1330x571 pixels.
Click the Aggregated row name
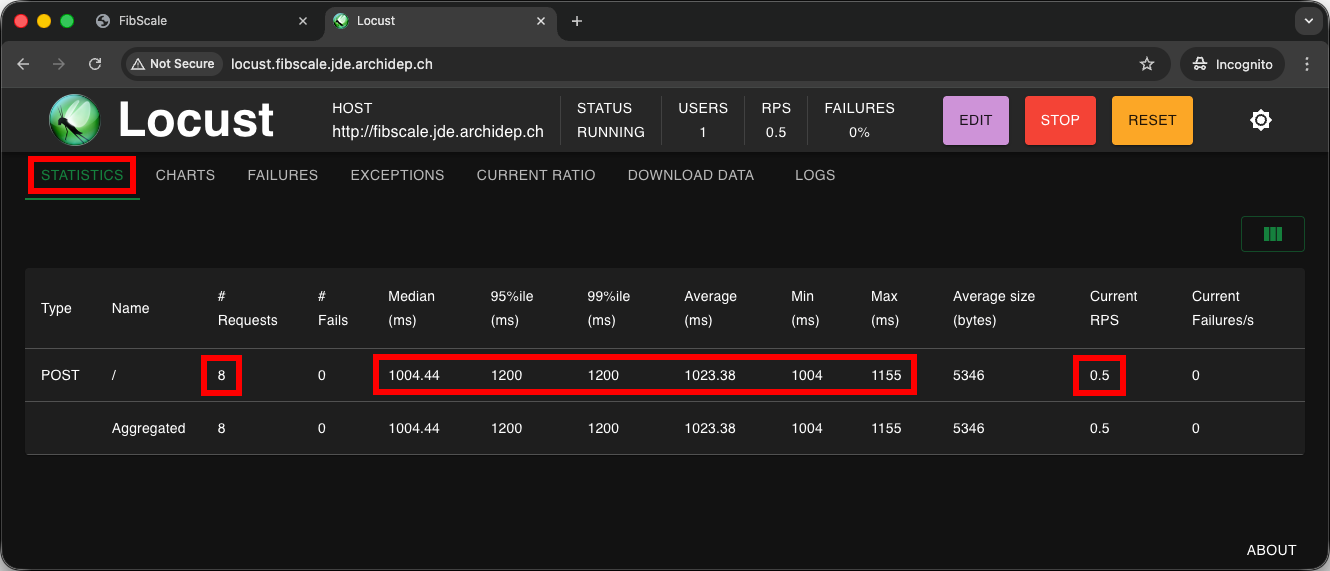click(x=149, y=428)
